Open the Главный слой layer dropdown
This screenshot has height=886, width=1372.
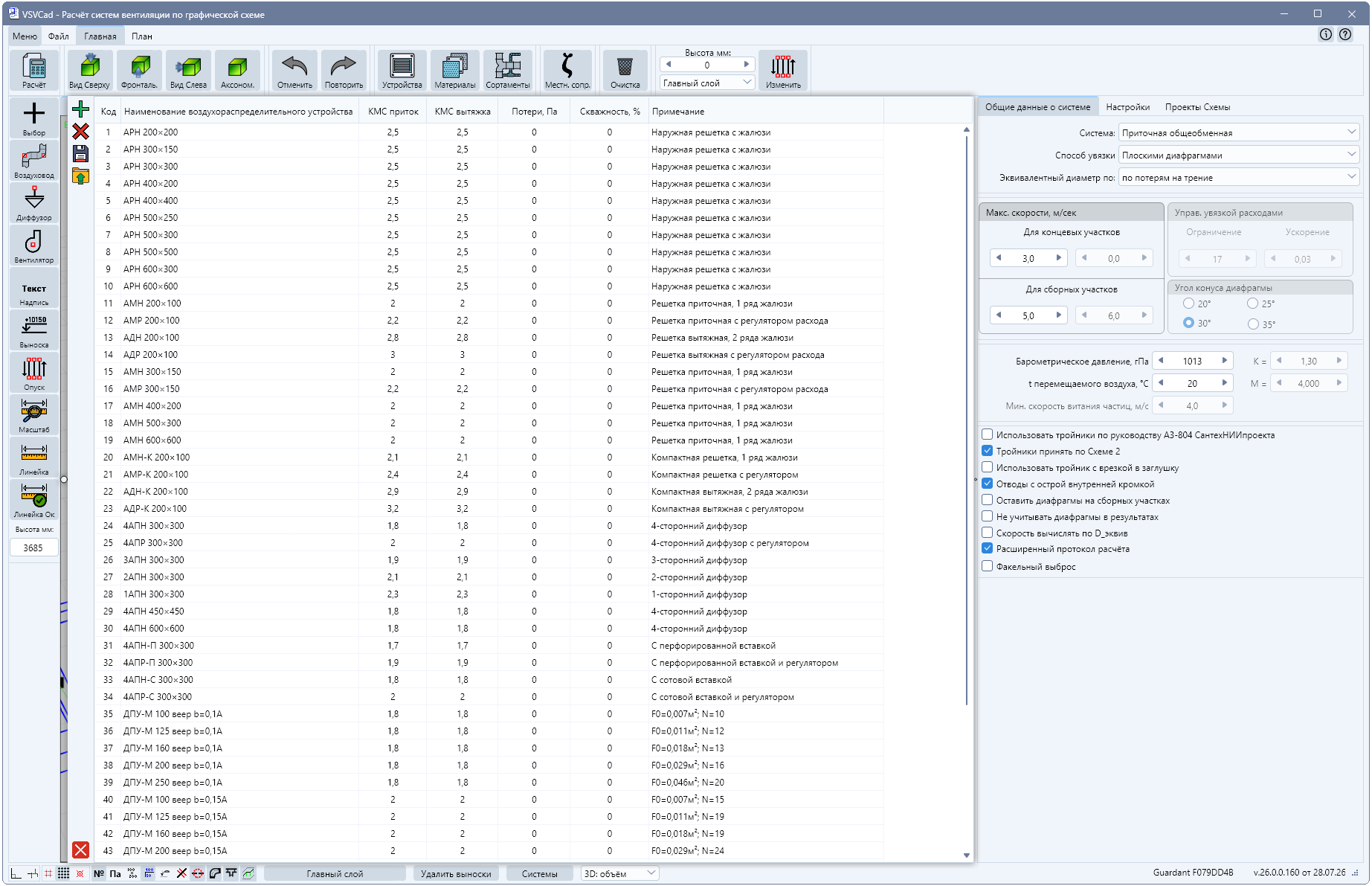pos(707,83)
